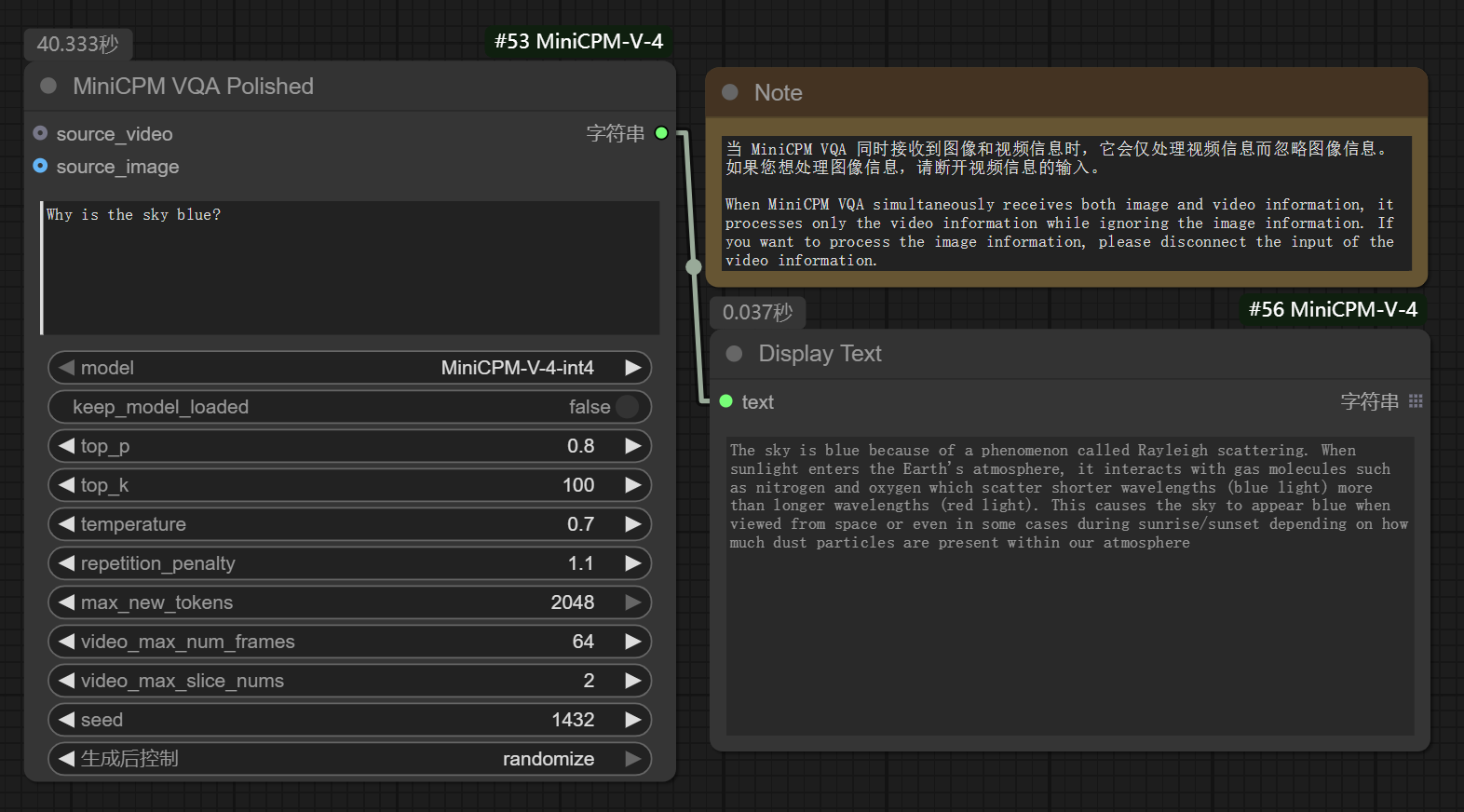Click the Display Text node title

[x=820, y=354]
